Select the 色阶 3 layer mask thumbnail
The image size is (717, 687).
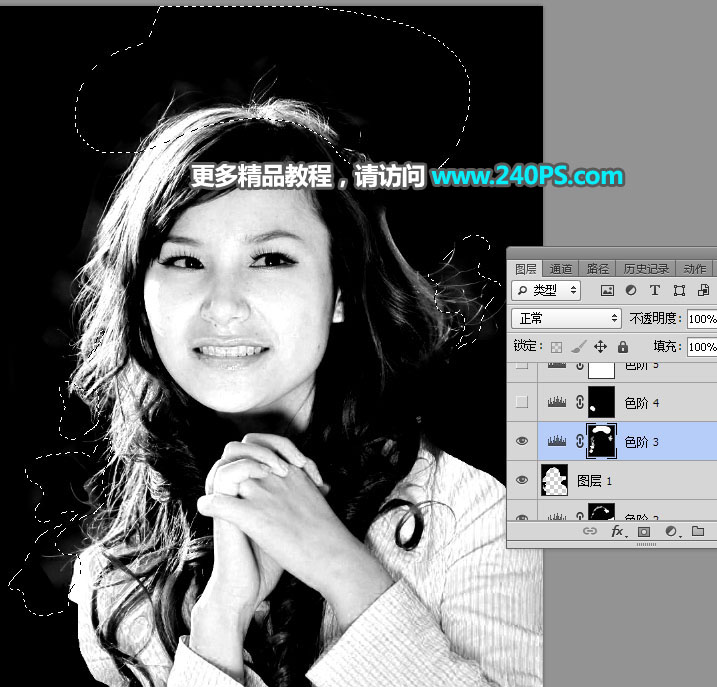[601, 441]
